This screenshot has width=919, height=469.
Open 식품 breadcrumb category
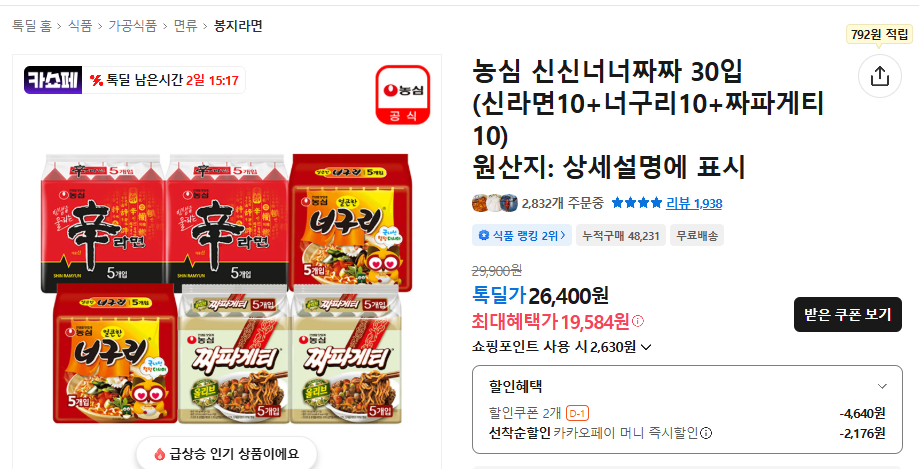[x=80, y=26]
